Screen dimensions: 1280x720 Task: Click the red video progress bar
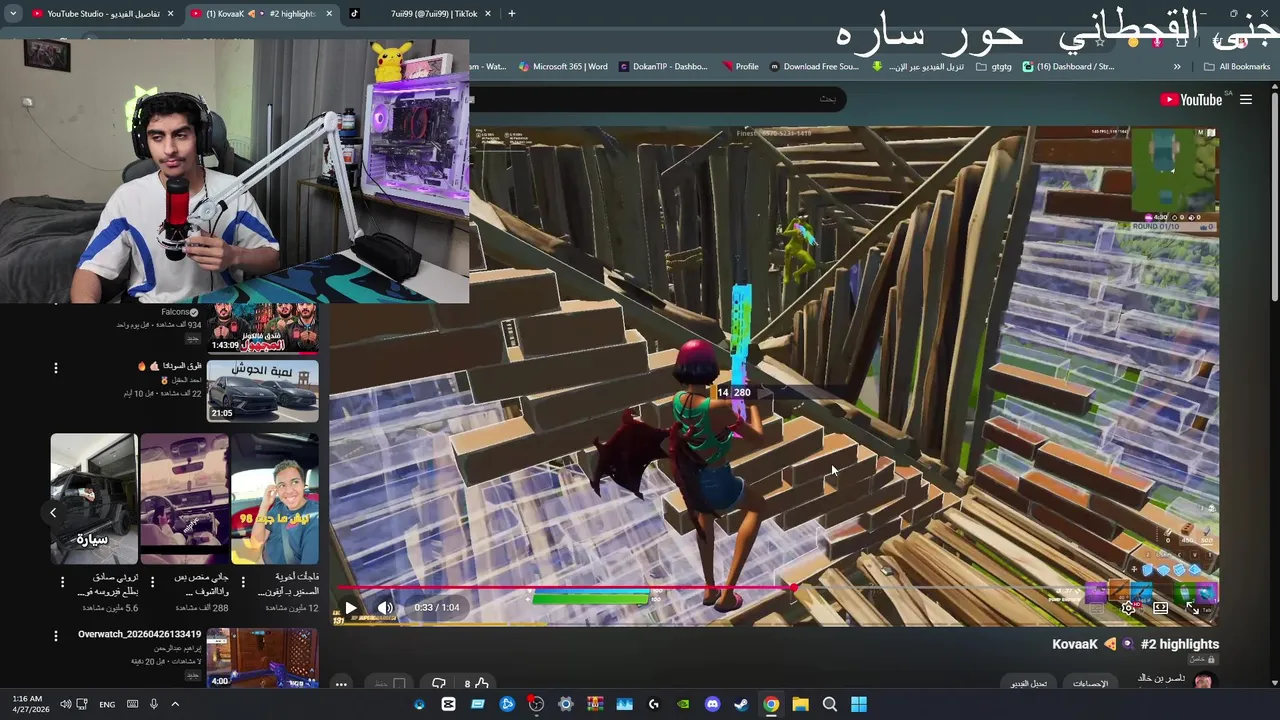(563, 589)
